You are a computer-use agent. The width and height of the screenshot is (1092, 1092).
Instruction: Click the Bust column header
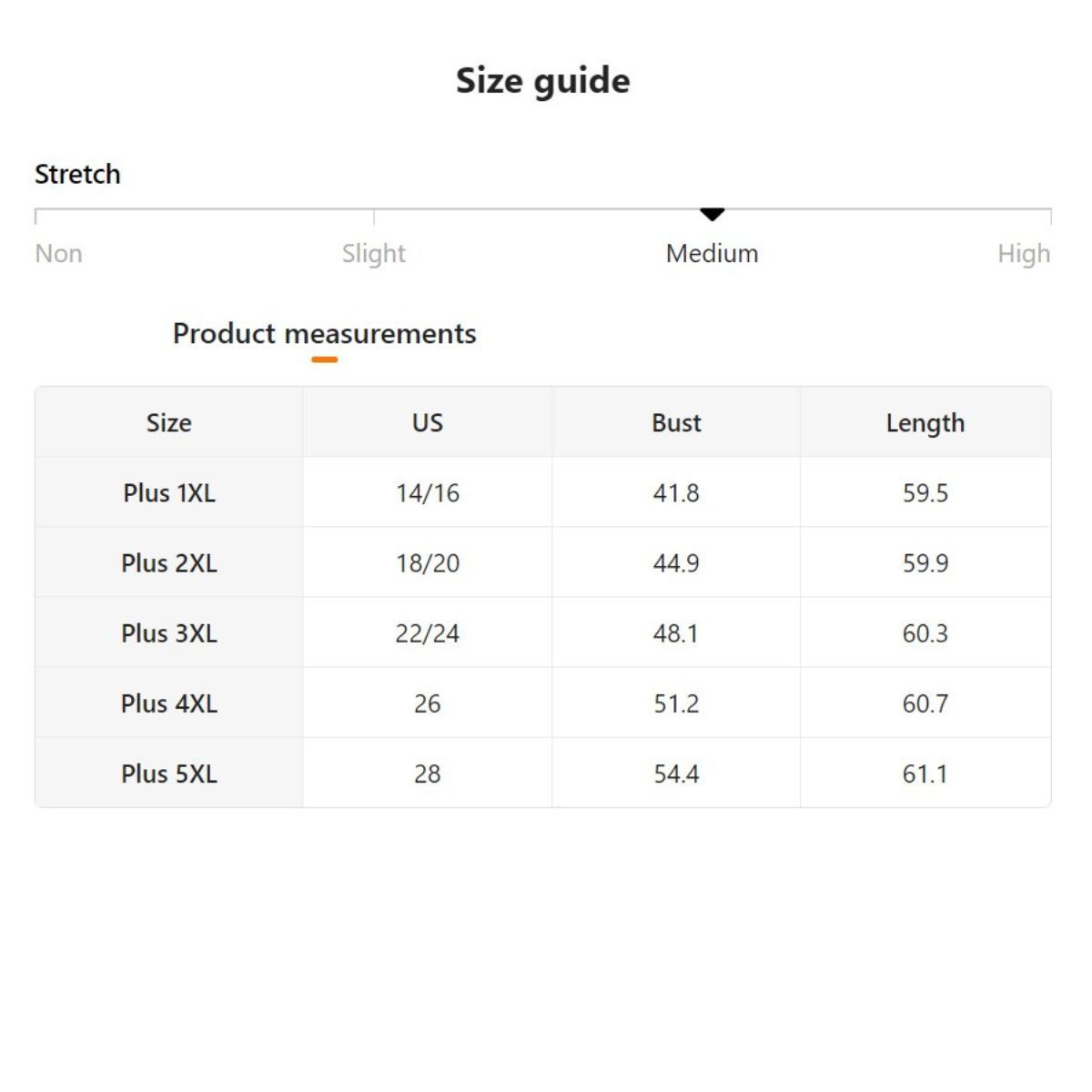point(676,422)
